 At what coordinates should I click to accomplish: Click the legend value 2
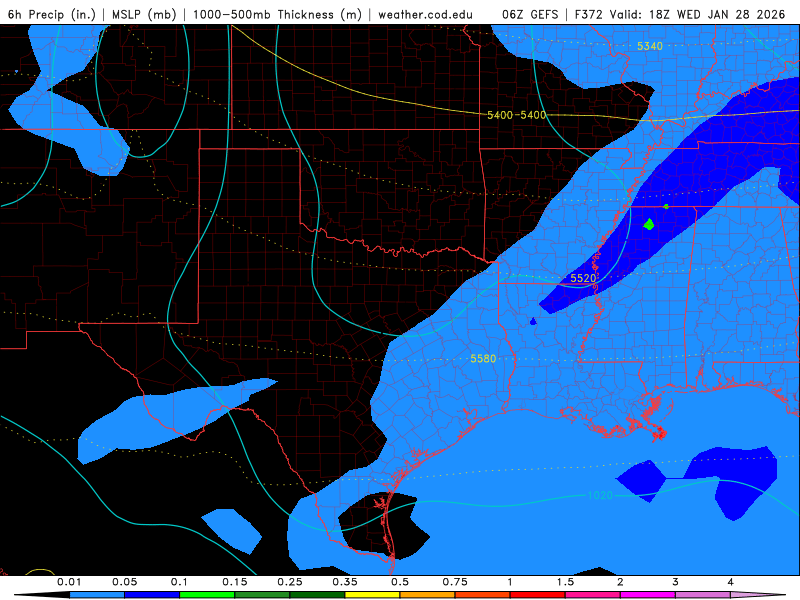click(620, 582)
